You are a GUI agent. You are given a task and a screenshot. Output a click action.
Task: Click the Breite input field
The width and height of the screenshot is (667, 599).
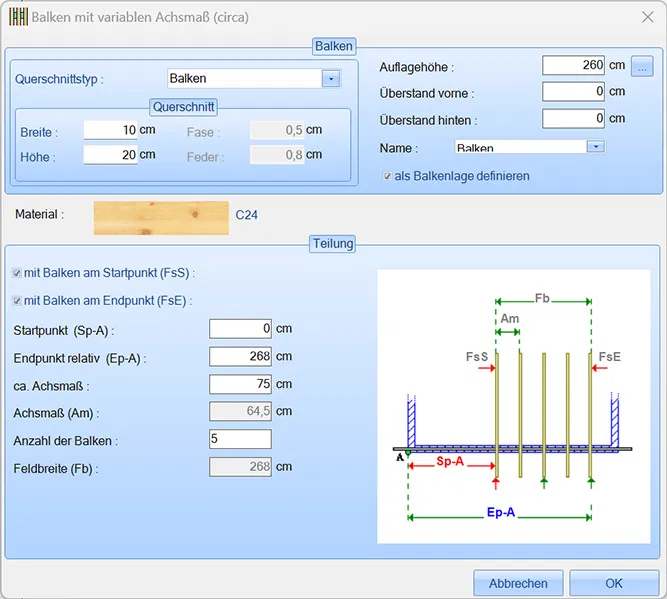pyautogui.click(x=110, y=130)
